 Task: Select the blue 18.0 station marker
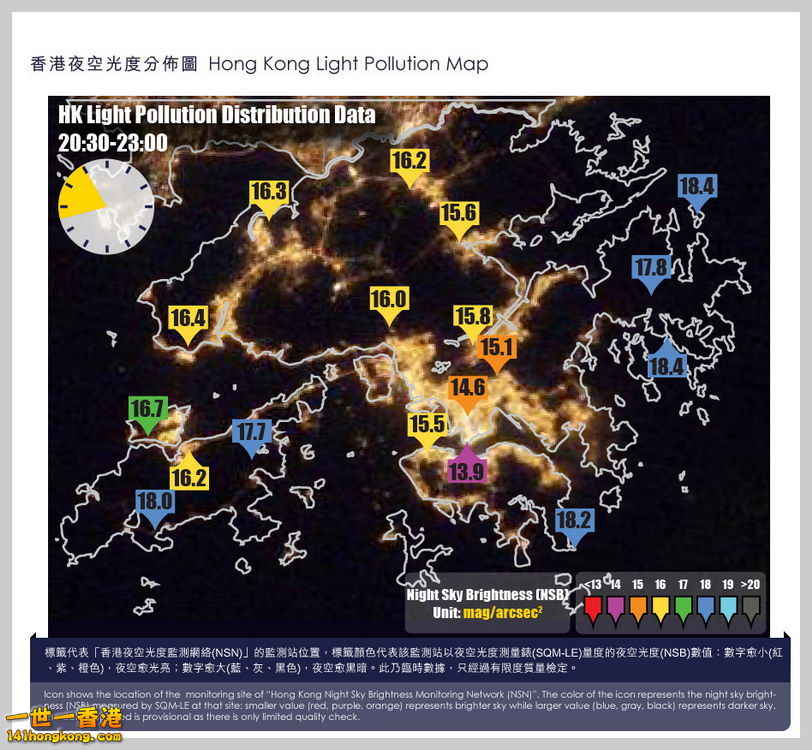(x=155, y=504)
